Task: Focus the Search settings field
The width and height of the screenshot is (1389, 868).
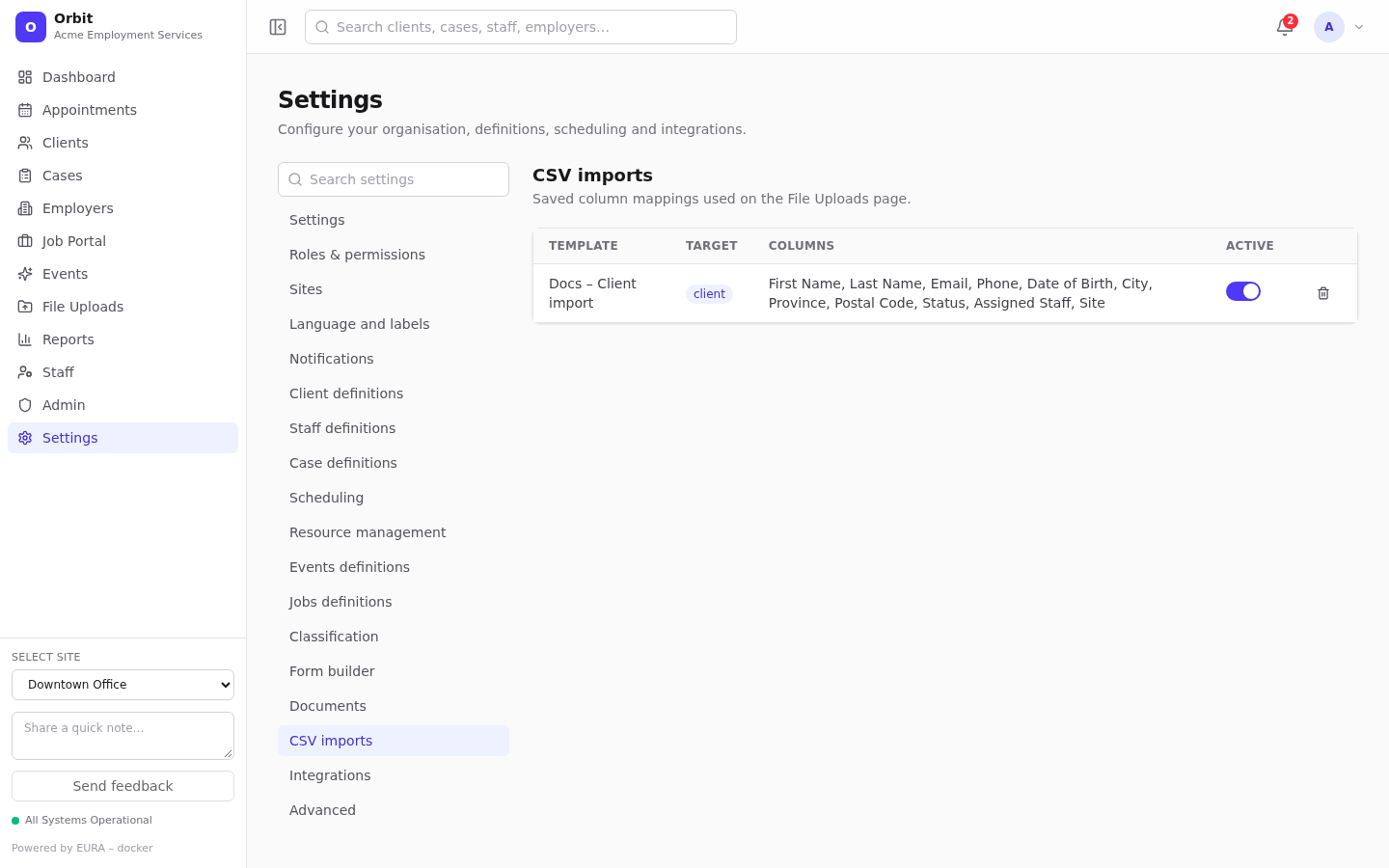Action: click(x=394, y=179)
